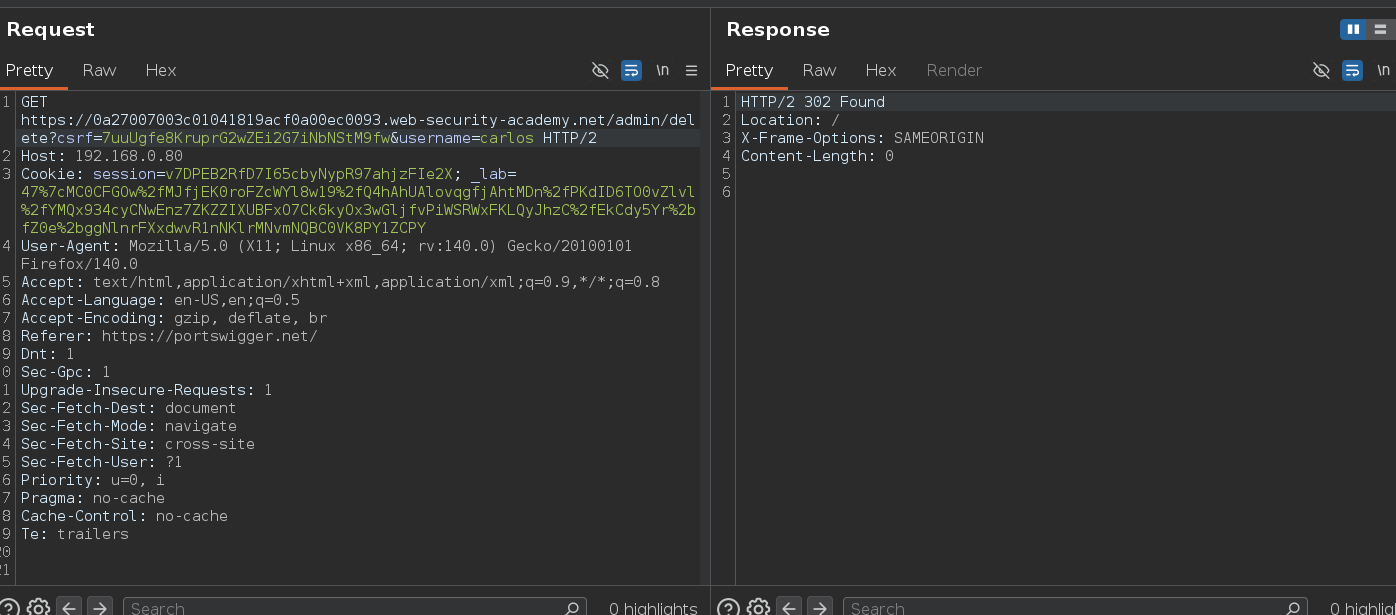Go to previous search match in Response

click(789, 607)
